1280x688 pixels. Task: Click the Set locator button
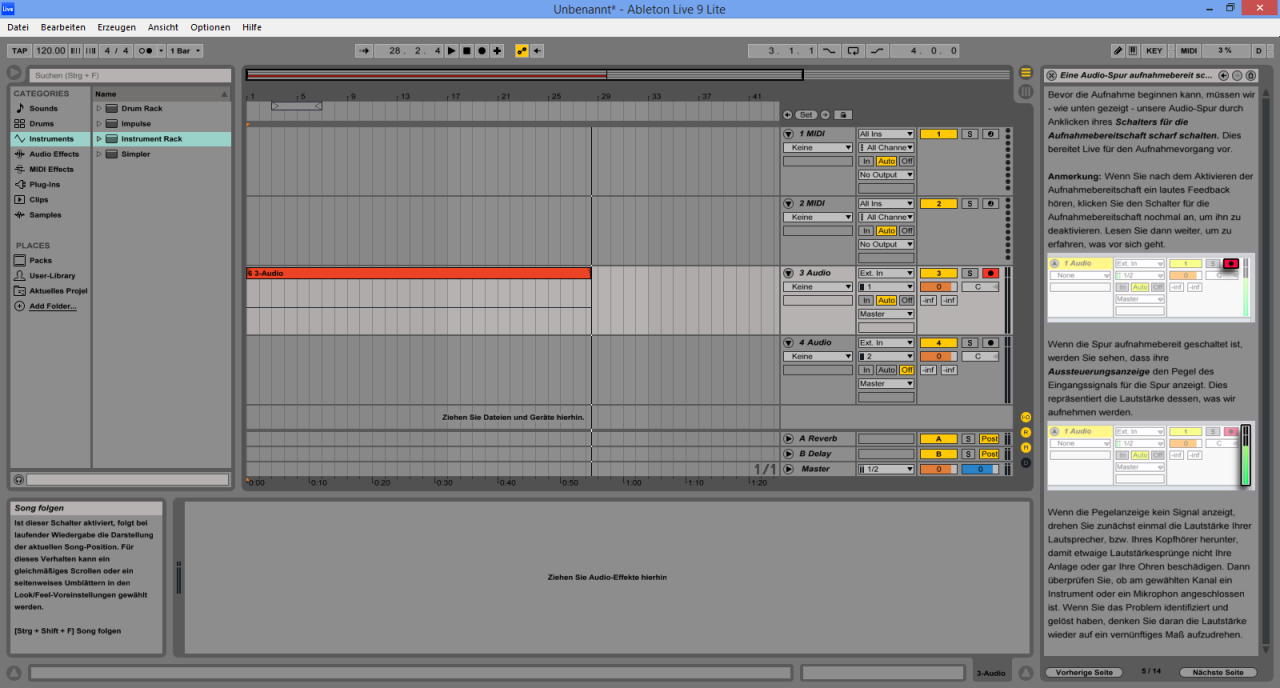pyautogui.click(x=805, y=115)
